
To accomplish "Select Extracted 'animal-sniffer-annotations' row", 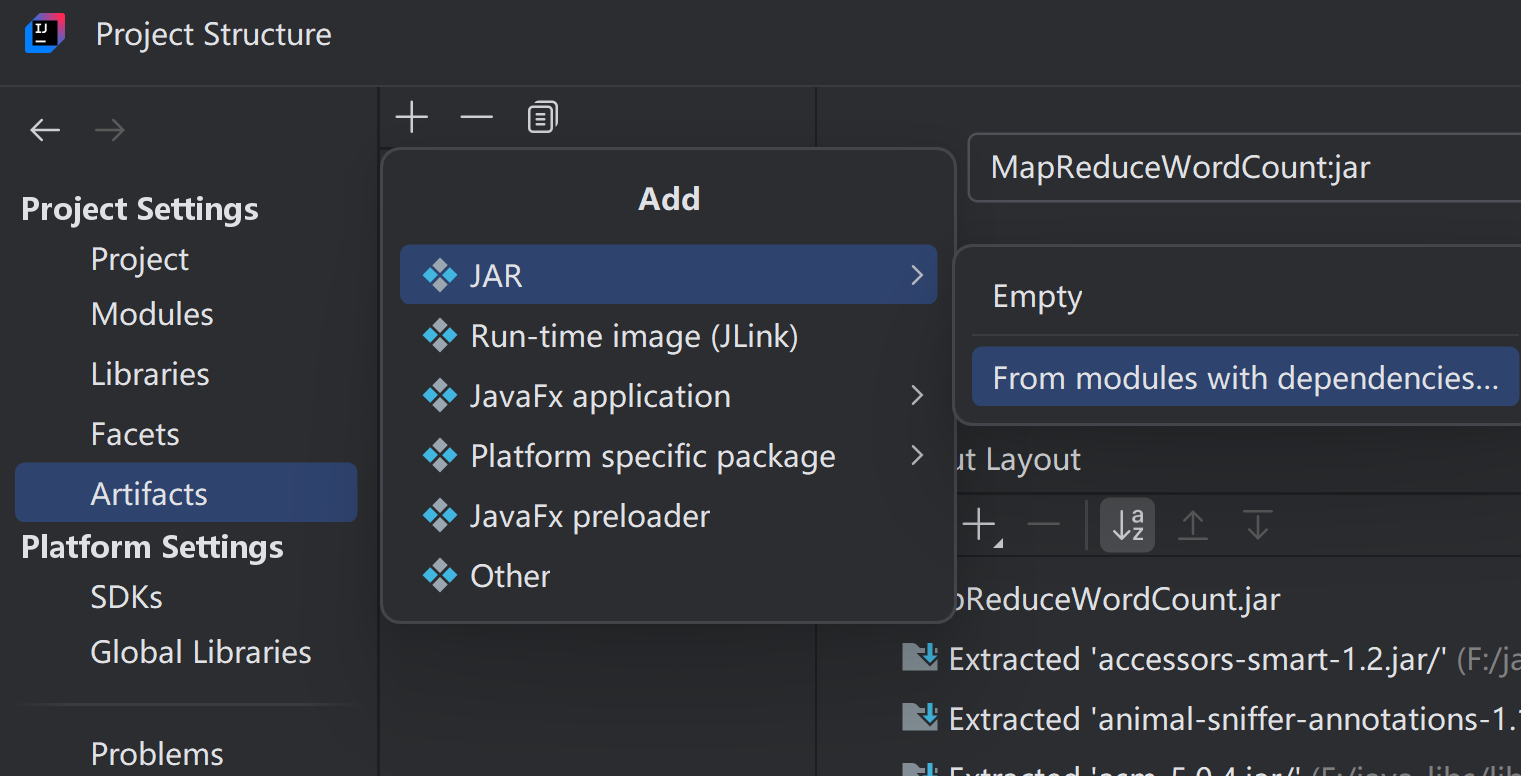I will (x=1210, y=719).
